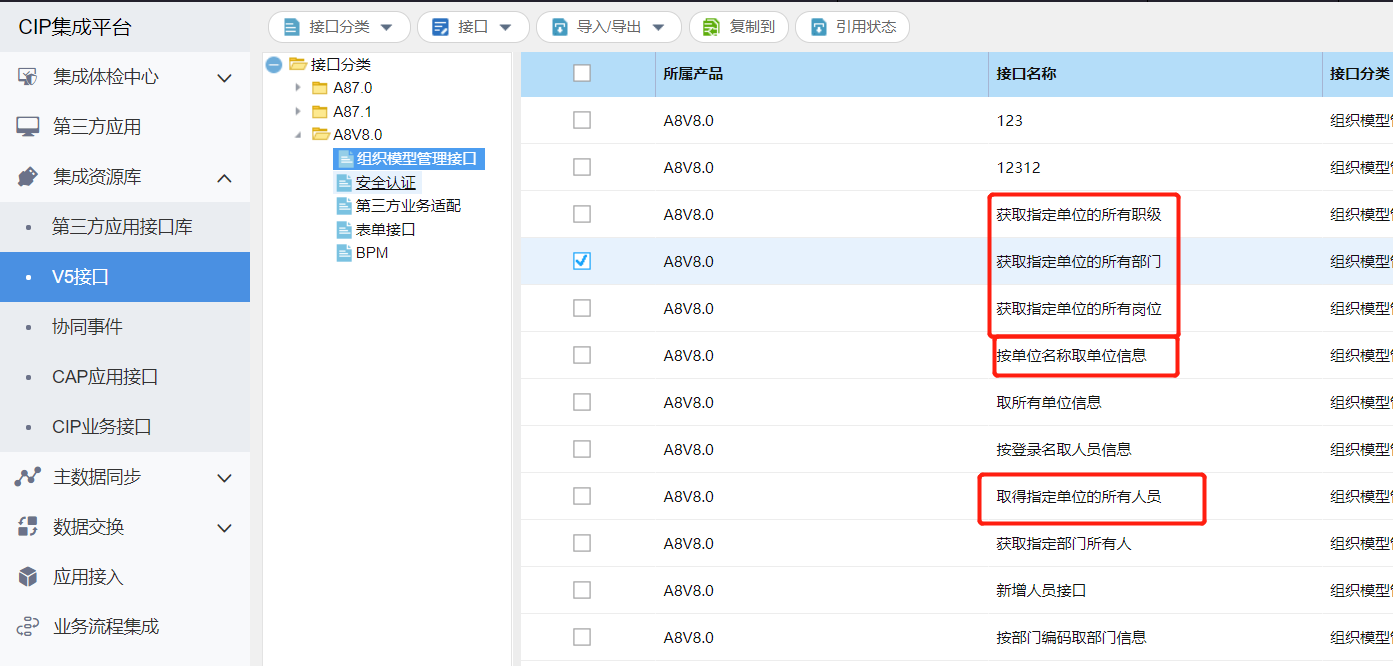The image size is (1393, 666).
Task: Click the 接口 toolbar edit icon
Action: click(440, 27)
